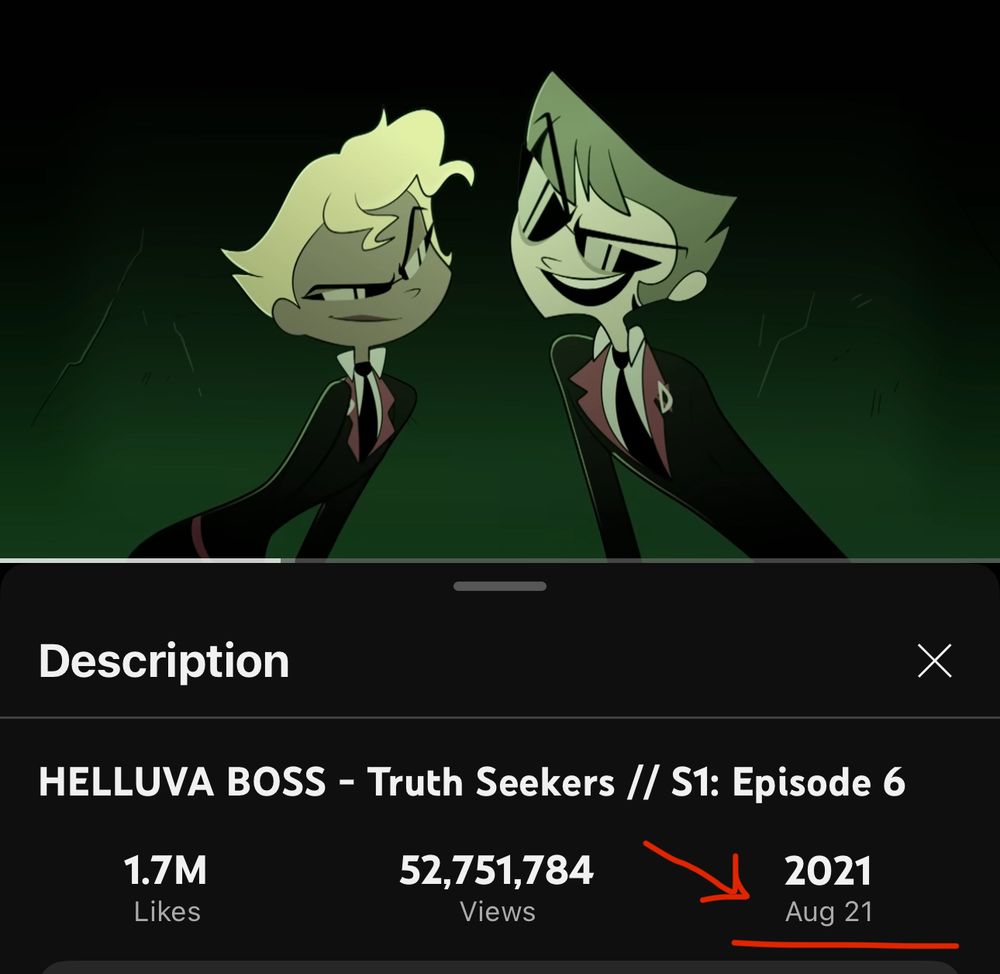Tap the video frame to show controls
Viewport: 1000px width, 974px height.
pyautogui.click(x=500, y=279)
